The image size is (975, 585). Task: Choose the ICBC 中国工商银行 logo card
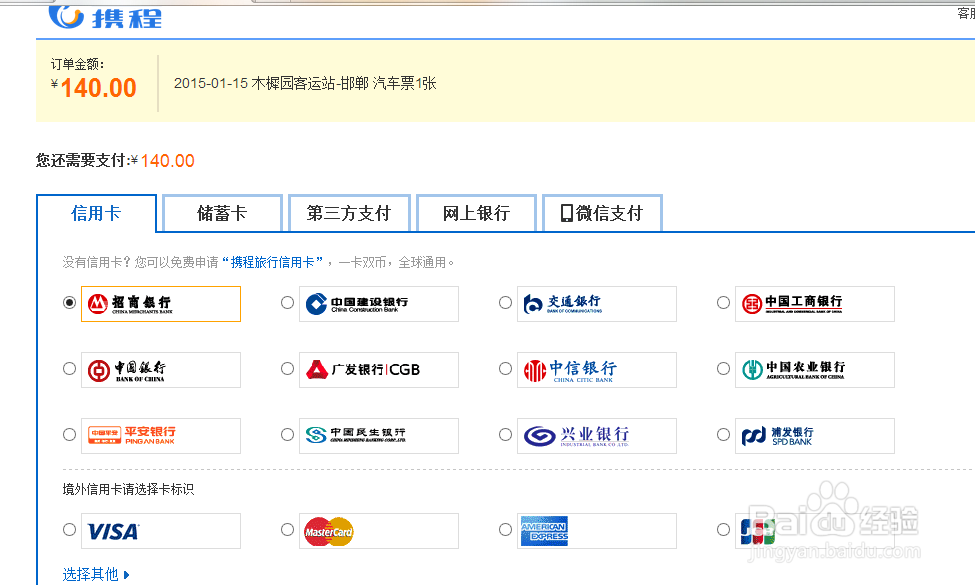[815, 304]
